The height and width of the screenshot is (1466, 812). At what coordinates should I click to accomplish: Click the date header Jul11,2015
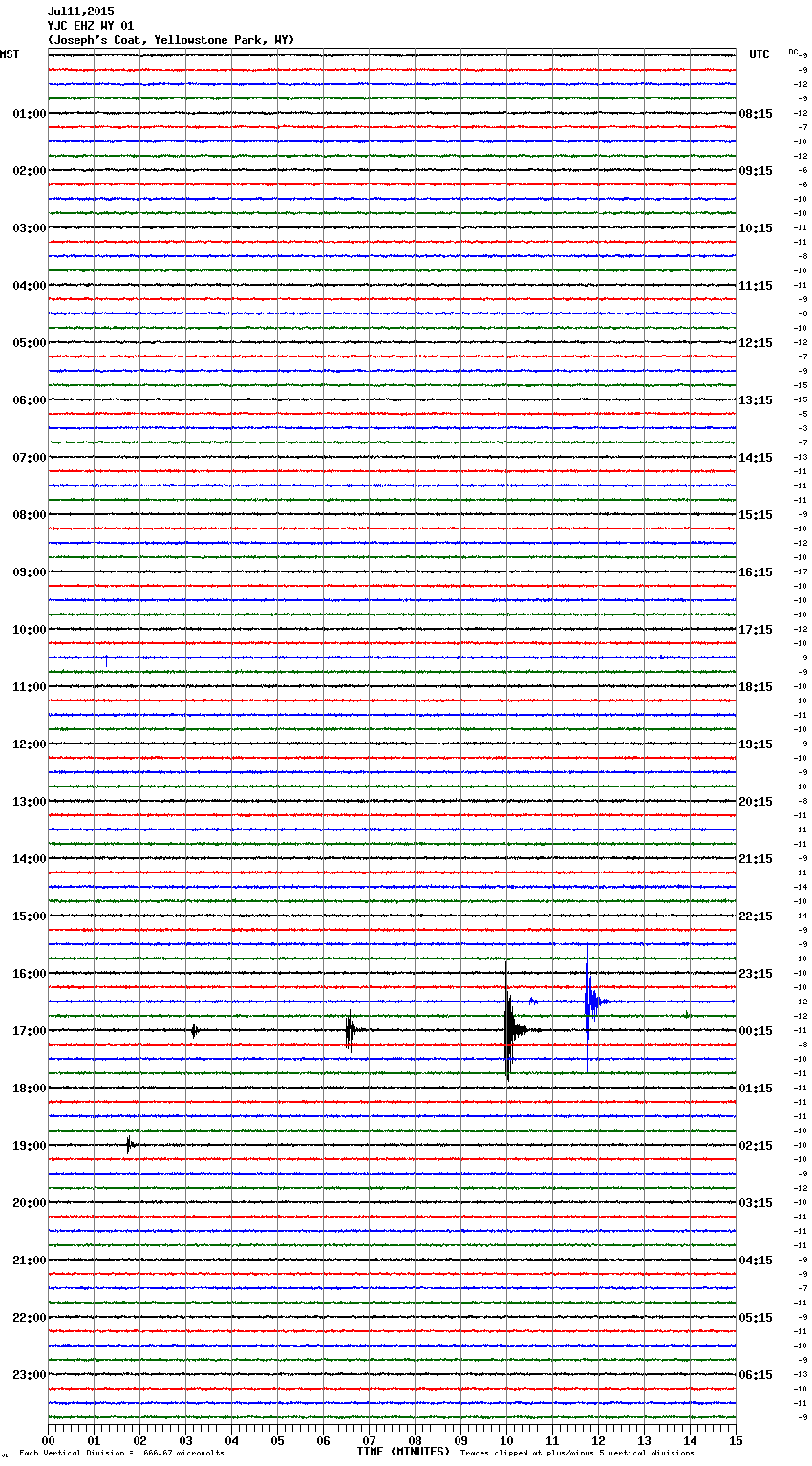coord(80,11)
